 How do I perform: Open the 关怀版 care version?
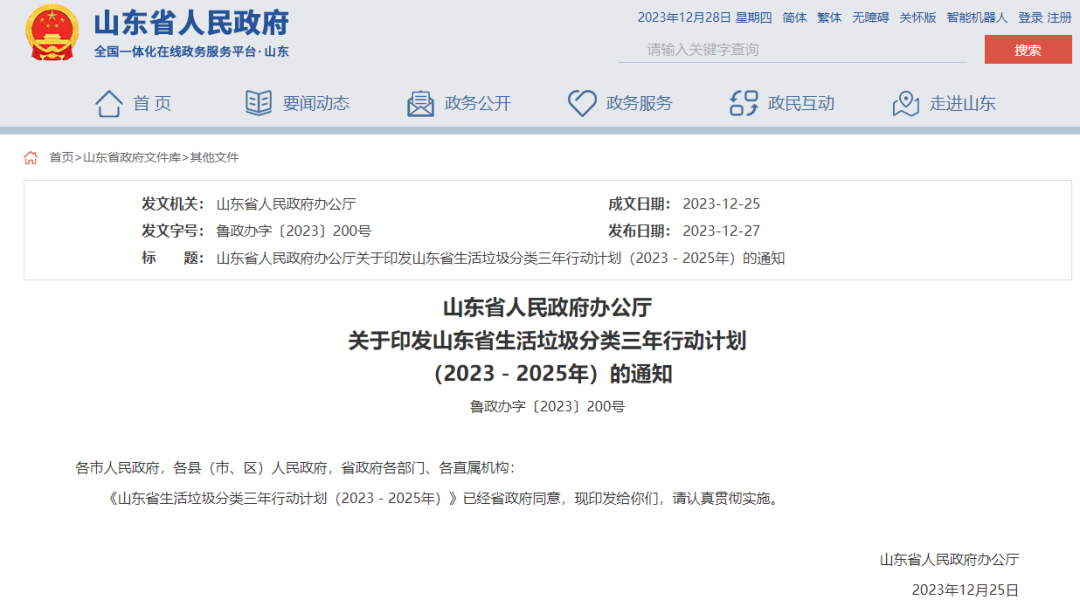[917, 18]
